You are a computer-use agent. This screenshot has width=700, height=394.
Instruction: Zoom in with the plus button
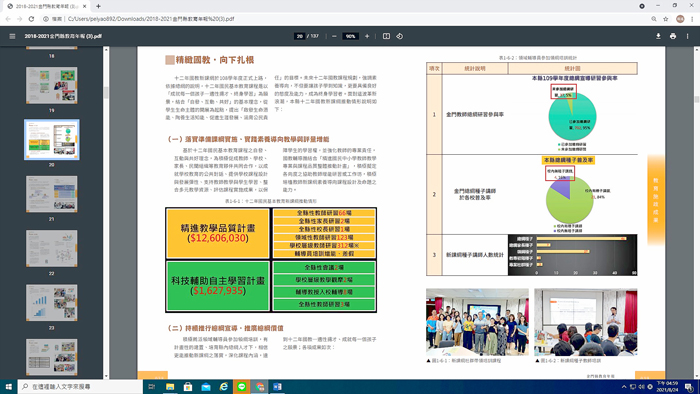pos(367,36)
